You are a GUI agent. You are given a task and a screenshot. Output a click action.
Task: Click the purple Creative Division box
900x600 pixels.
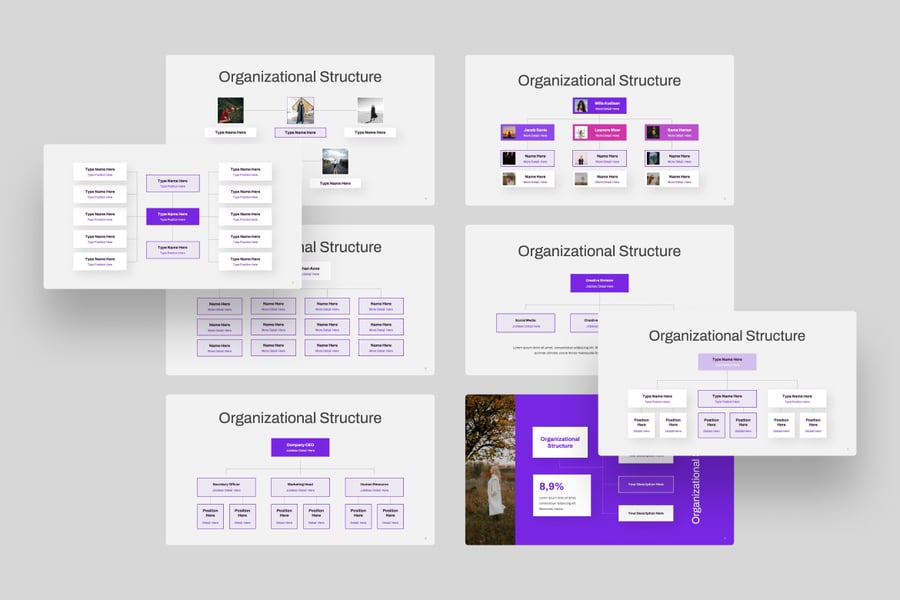[x=599, y=283]
